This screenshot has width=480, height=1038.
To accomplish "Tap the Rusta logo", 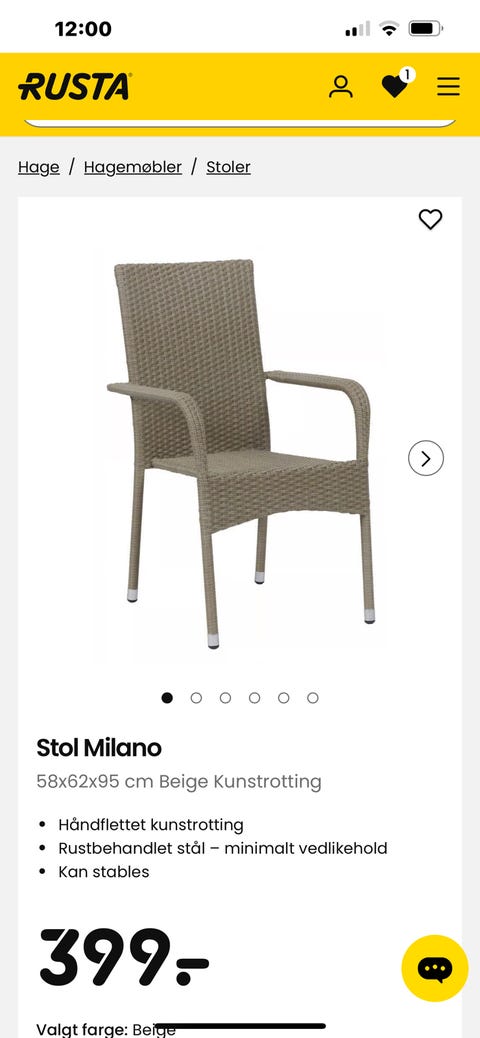I will click(75, 87).
